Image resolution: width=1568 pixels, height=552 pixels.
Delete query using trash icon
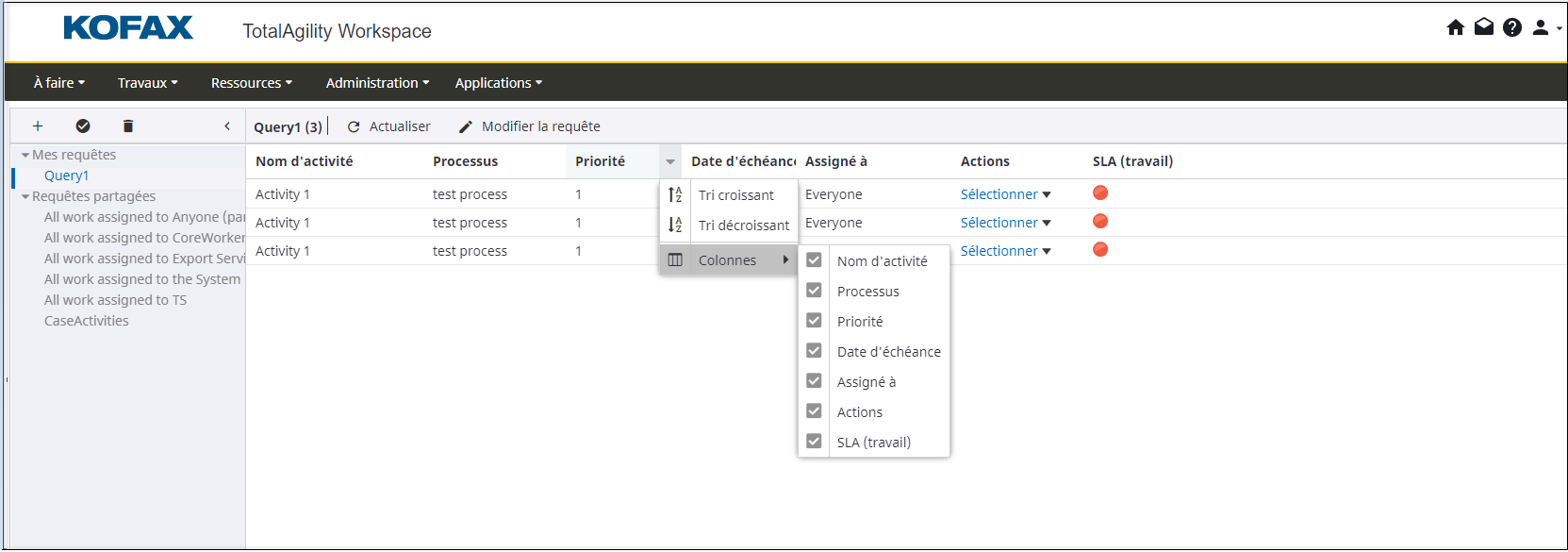[x=128, y=125]
